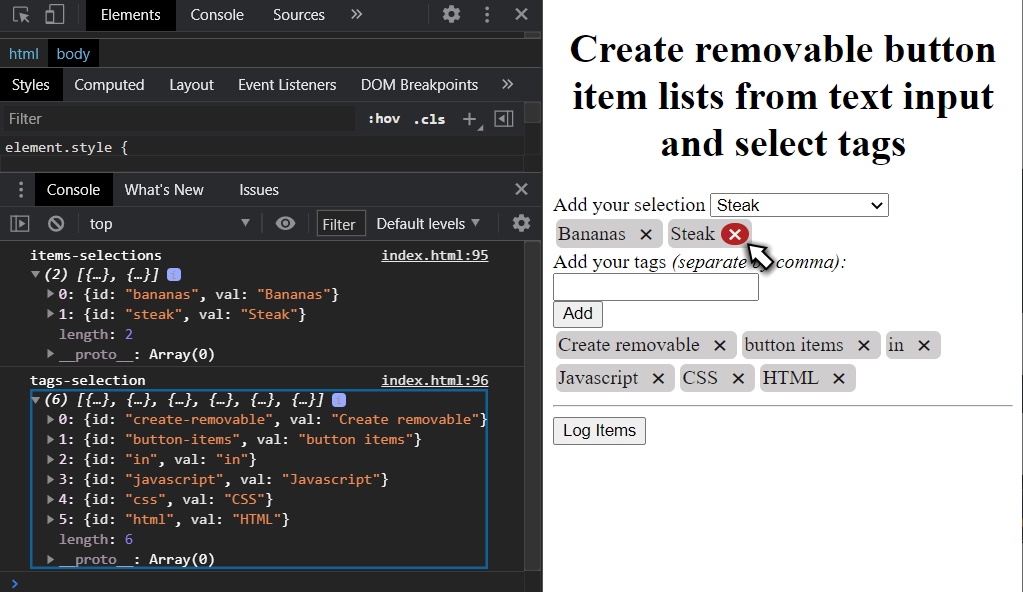Expand the steak object entry
The image size is (1023, 592).
click(x=50, y=314)
